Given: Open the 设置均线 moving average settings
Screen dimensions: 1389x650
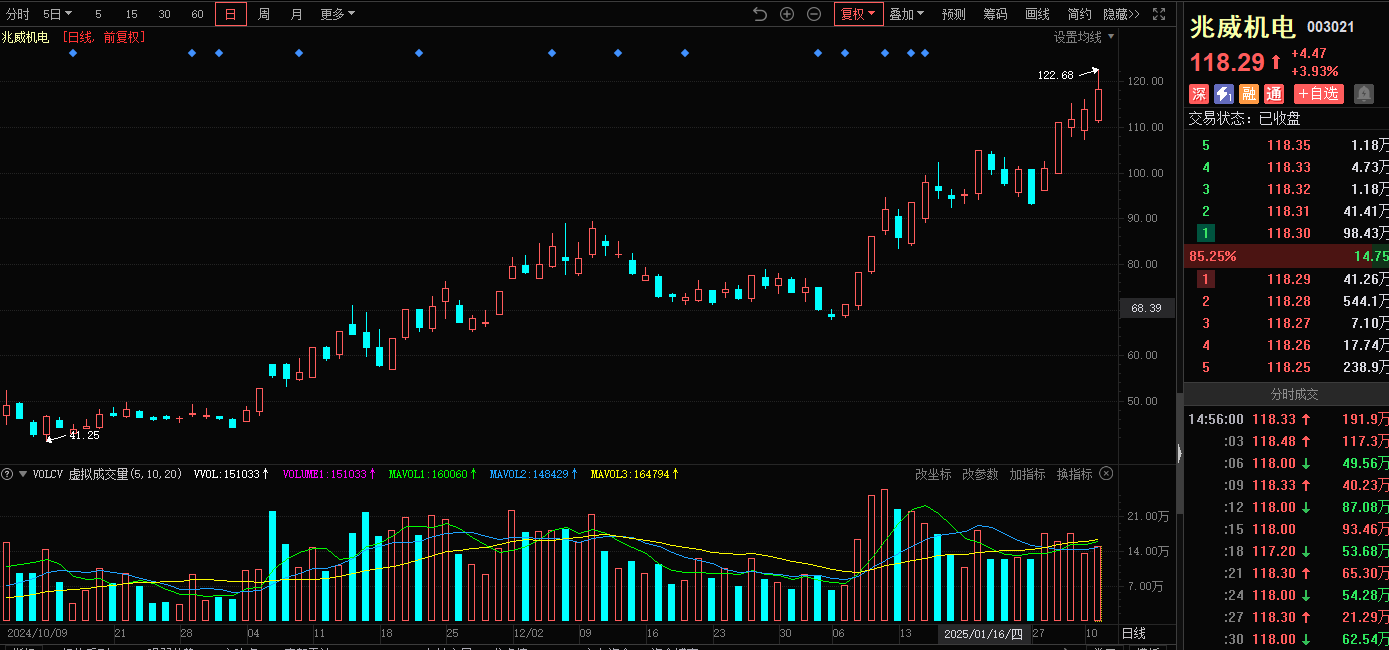Looking at the screenshot, I should 1083,37.
